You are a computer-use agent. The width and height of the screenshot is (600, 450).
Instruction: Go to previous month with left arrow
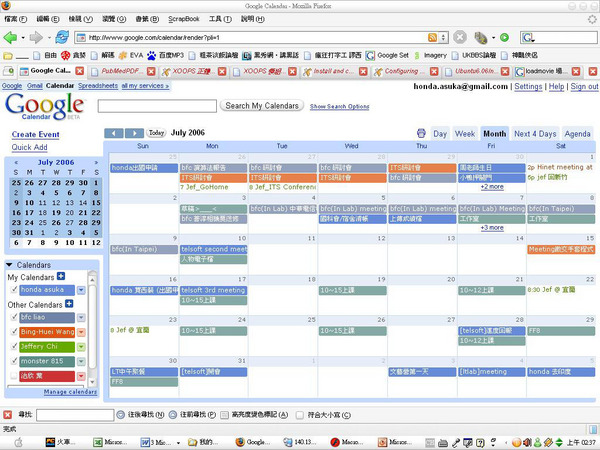pyautogui.click(x=114, y=133)
